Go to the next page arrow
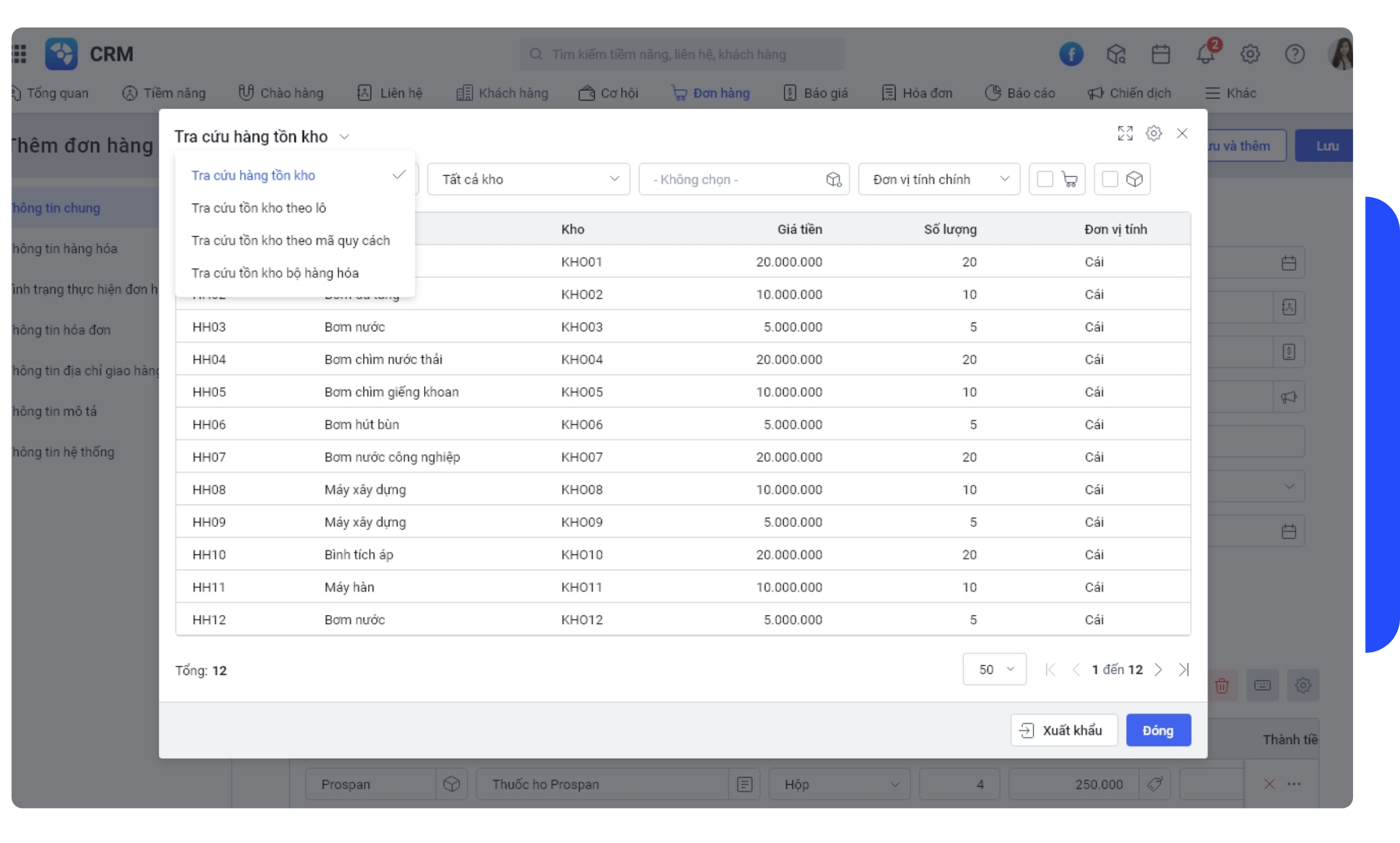 click(x=1157, y=669)
